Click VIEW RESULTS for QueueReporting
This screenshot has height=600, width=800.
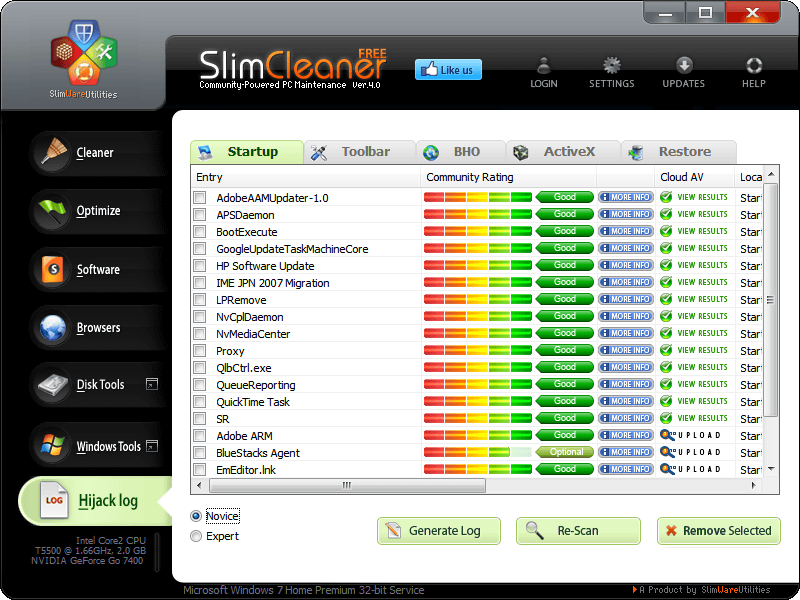tap(702, 384)
